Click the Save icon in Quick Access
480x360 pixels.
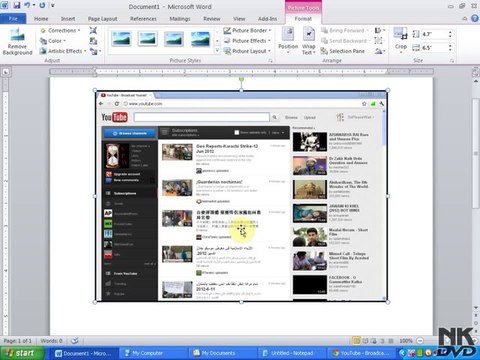pos(17,5)
